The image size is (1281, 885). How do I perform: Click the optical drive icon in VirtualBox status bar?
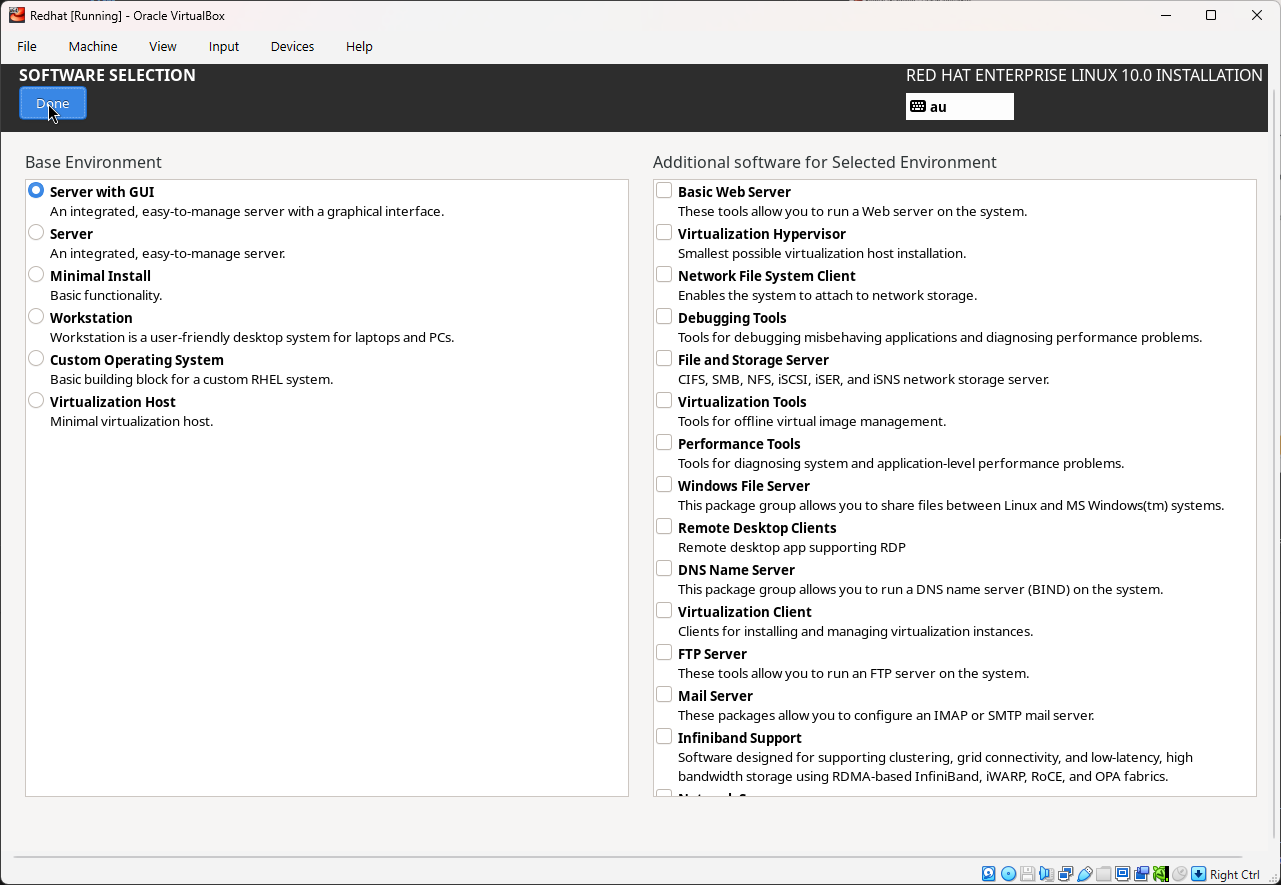click(1008, 873)
